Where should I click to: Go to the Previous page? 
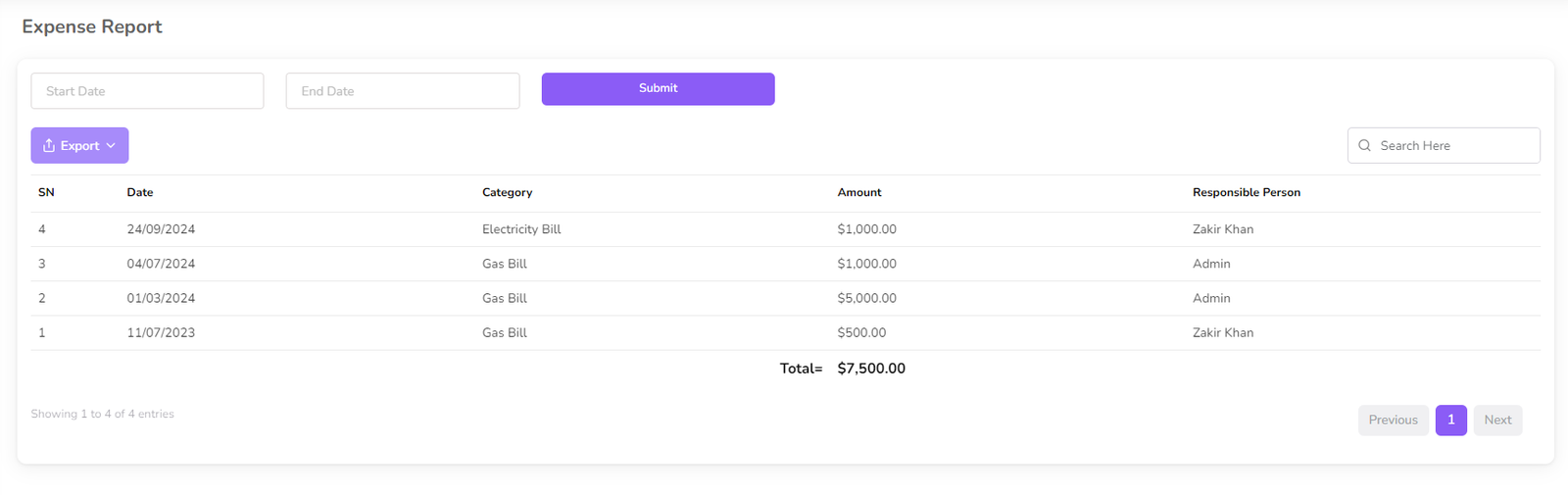pyautogui.click(x=1393, y=420)
